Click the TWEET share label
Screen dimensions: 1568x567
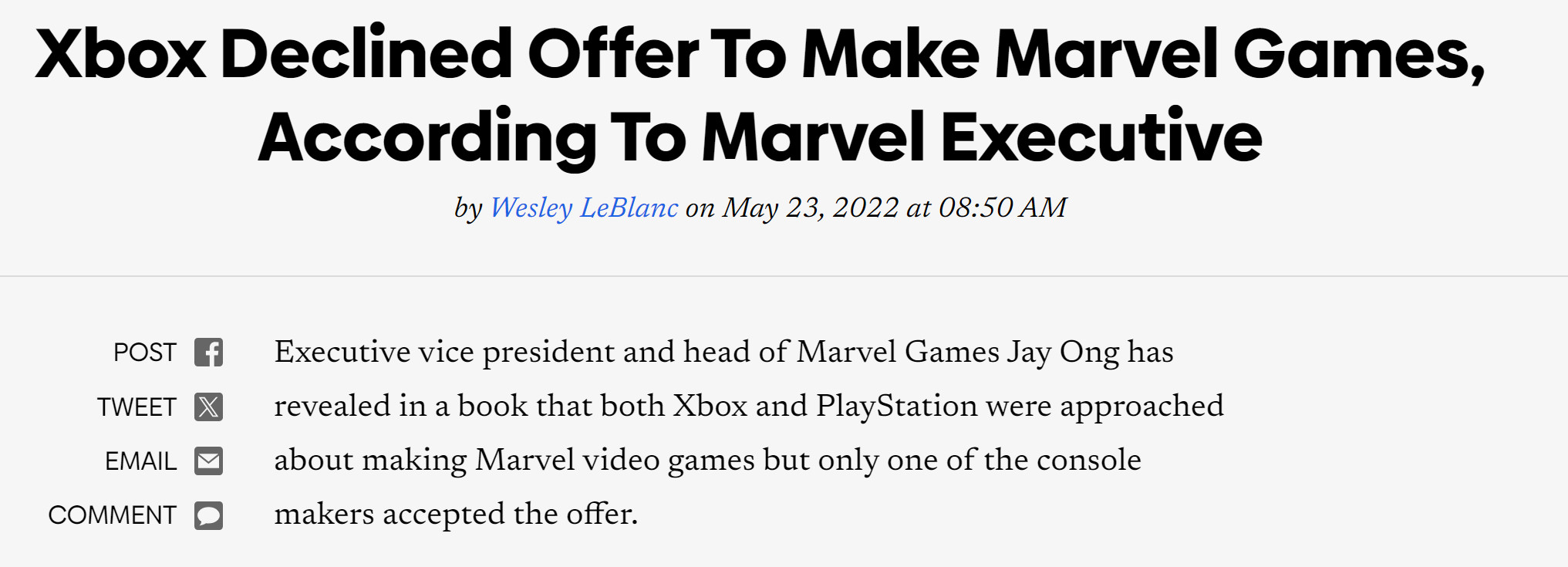coord(137,407)
